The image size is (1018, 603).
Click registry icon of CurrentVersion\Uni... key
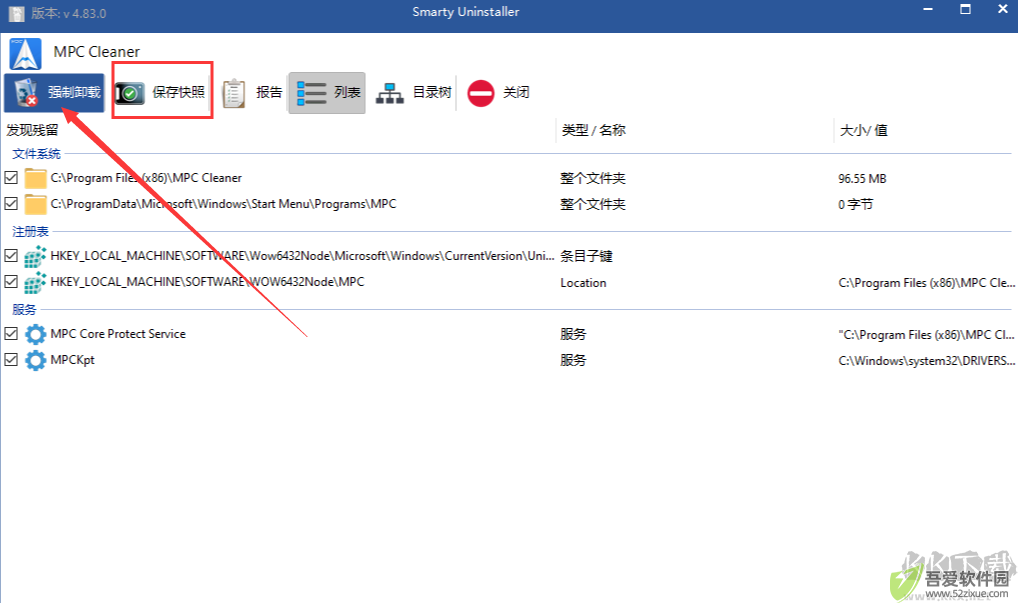click(35, 256)
